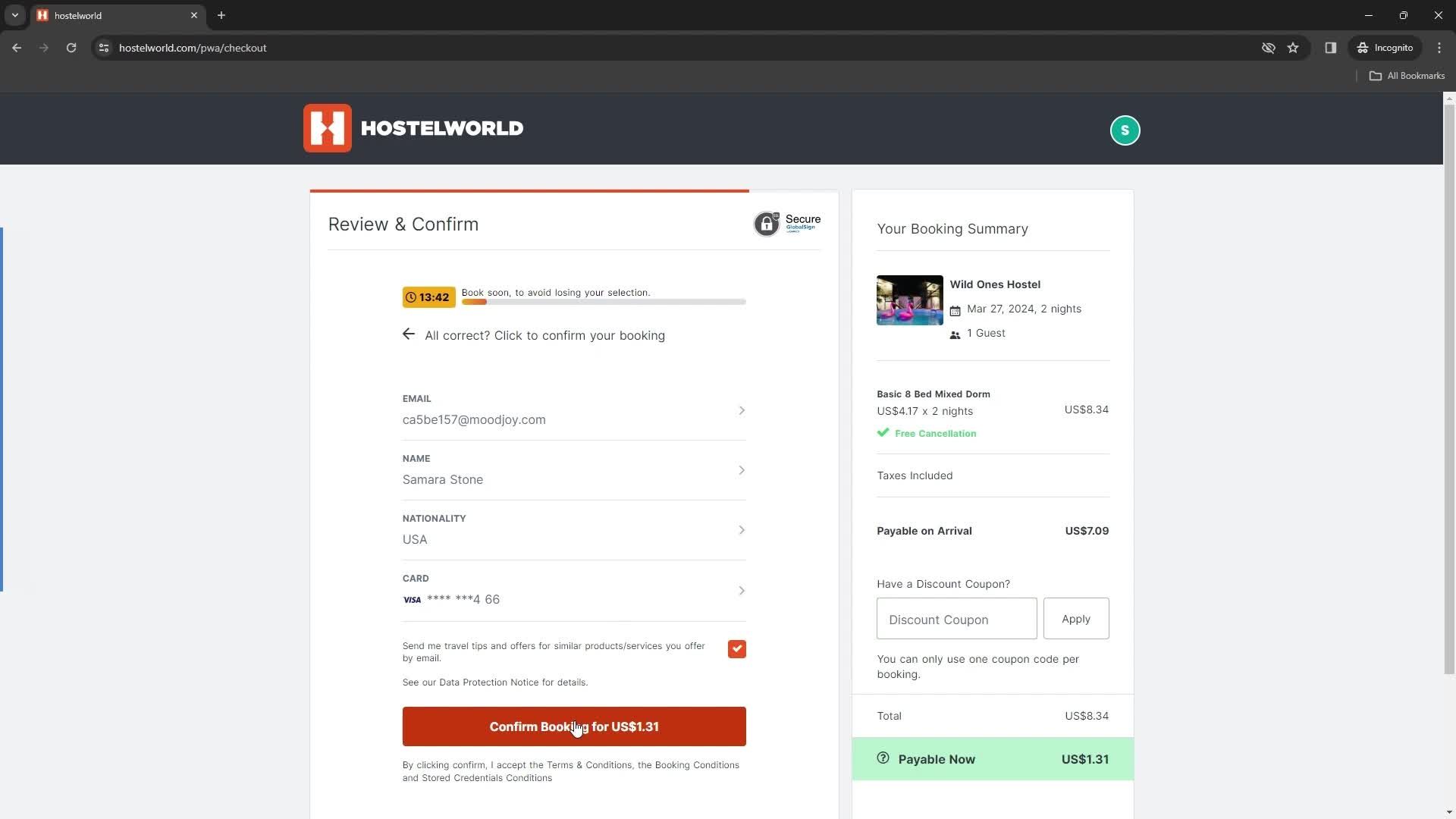
Task: Open the browser side panel
Action: (1330, 48)
